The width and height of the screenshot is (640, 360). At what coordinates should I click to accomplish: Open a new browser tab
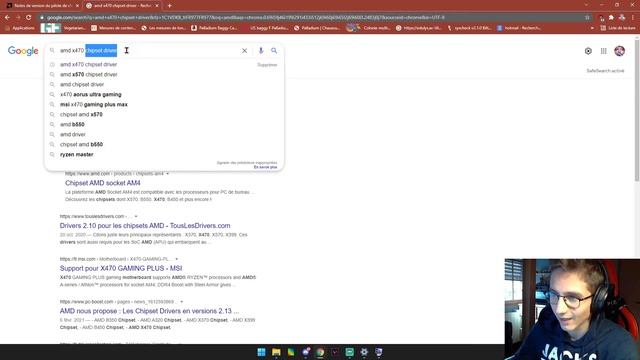169,6
